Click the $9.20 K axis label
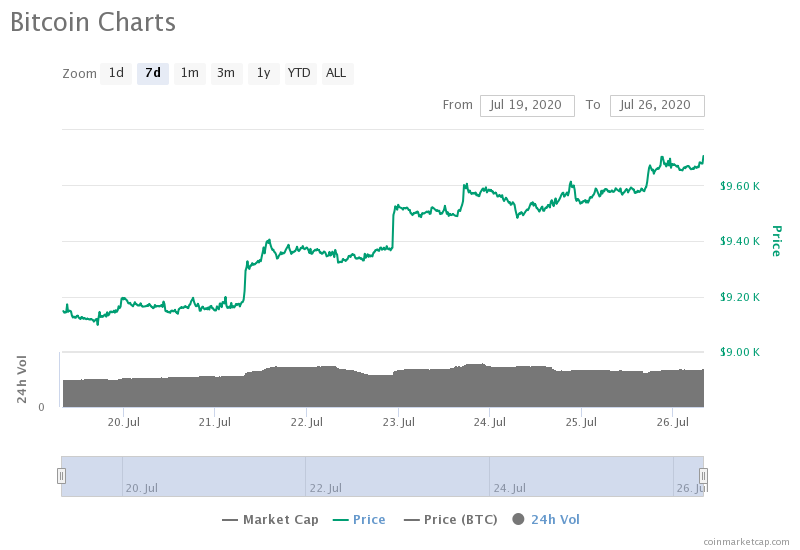The height and width of the screenshot is (550, 800). coord(740,297)
